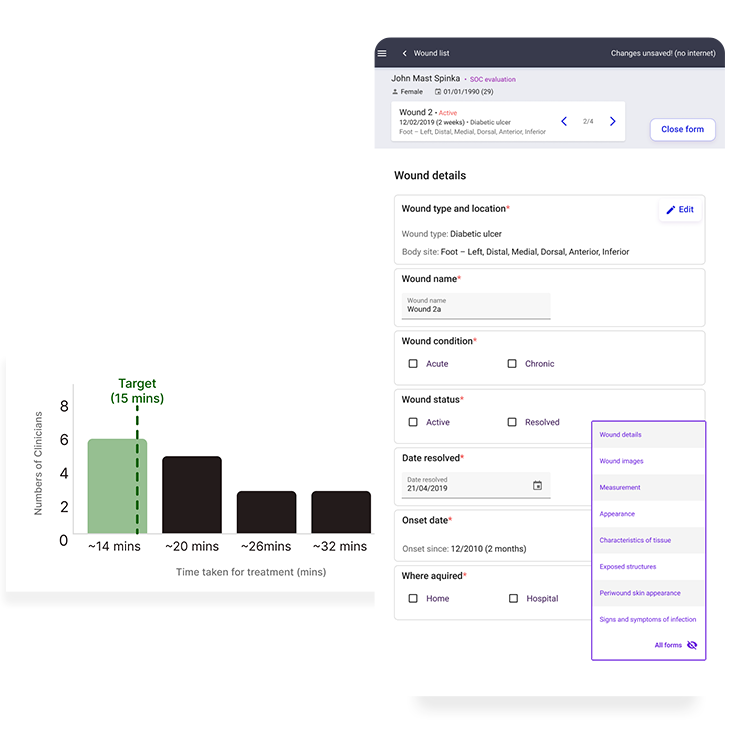
Task: Click the female gender icon
Action: coord(395,92)
